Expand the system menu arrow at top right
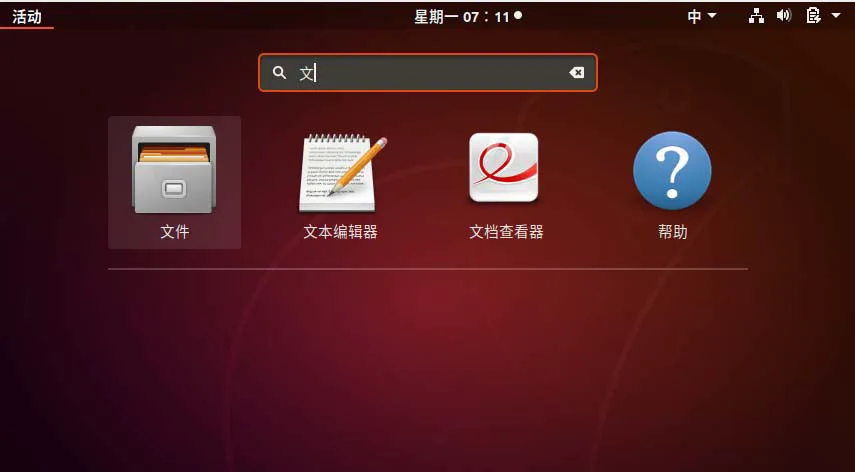The width and height of the screenshot is (855, 472). [836, 15]
